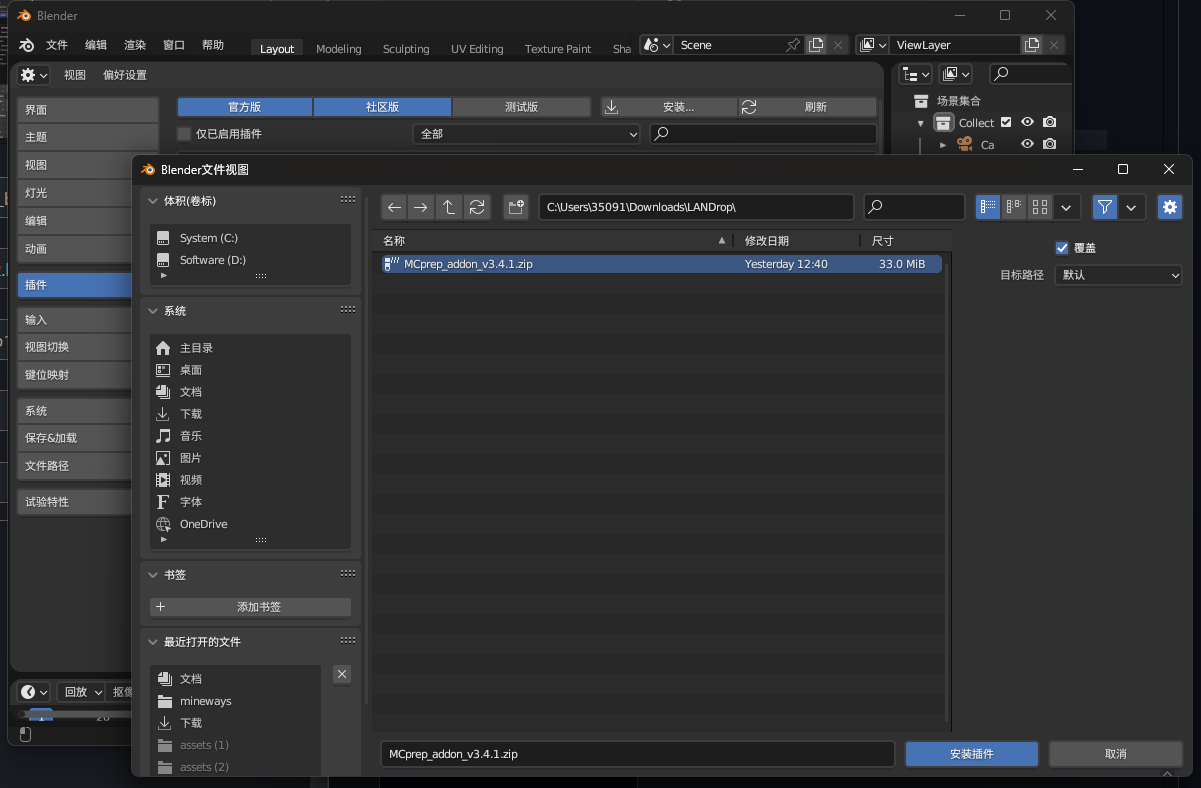
Task: Hide Camera object eye icon
Action: coord(1027,144)
